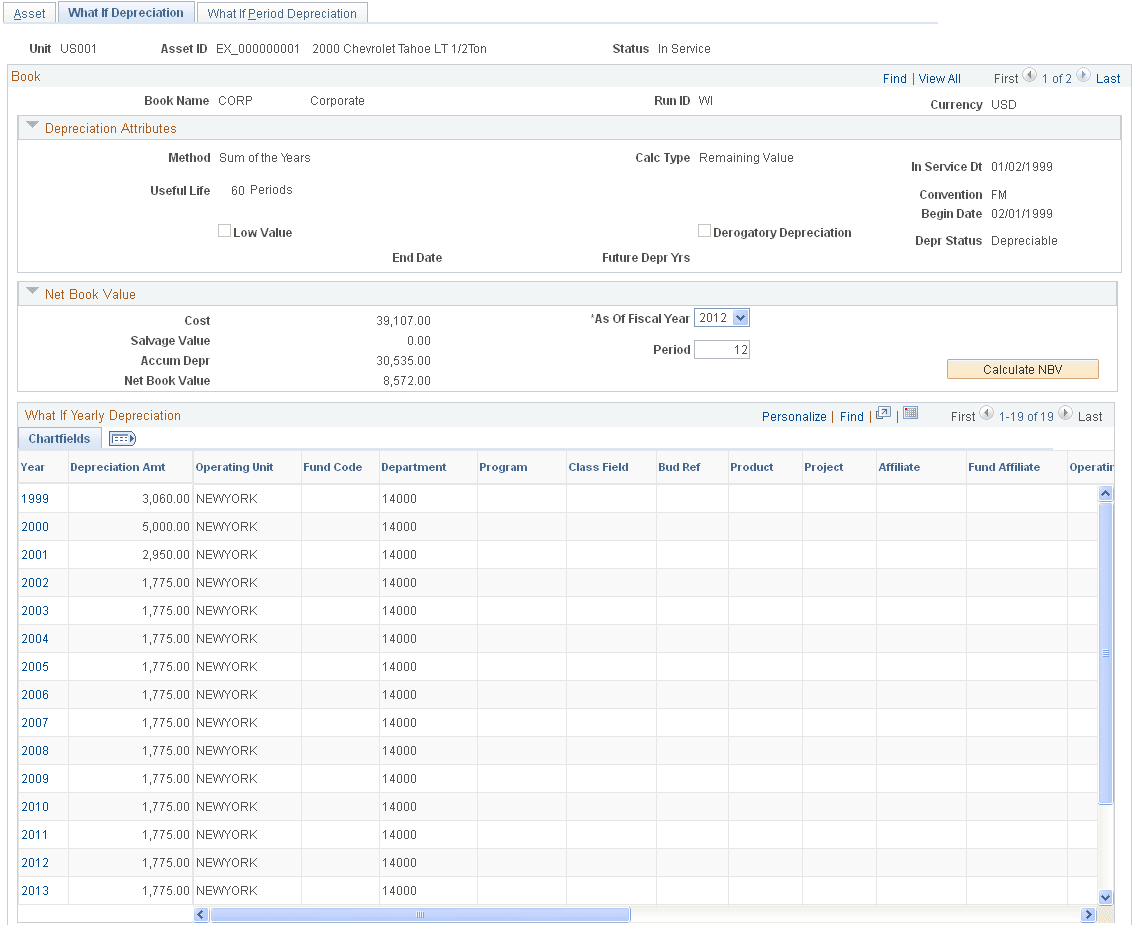
Task: Switch to the Asset tab
Action: pyautogui.click(x=29, y=12)
